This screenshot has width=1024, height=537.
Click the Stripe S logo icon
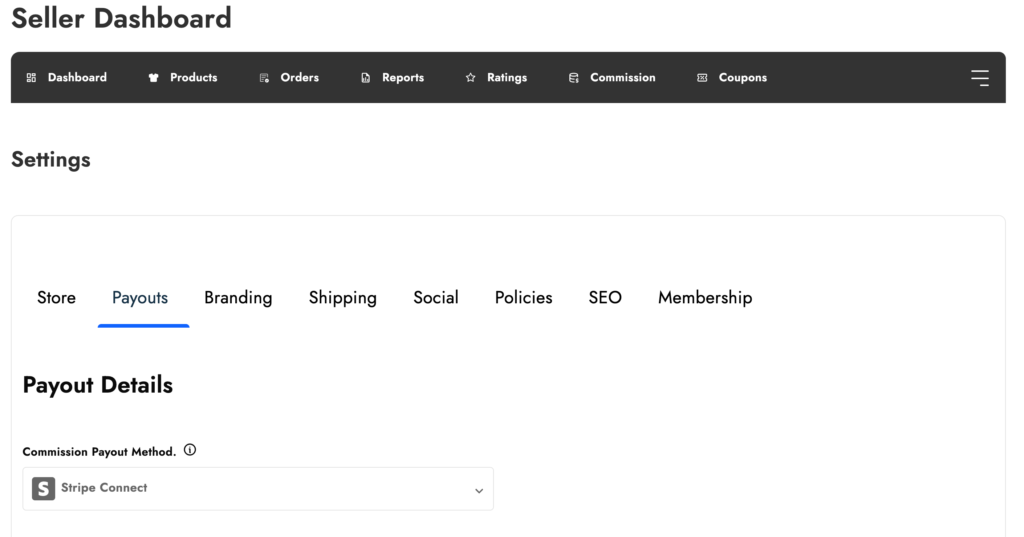(x=44, y=488)
